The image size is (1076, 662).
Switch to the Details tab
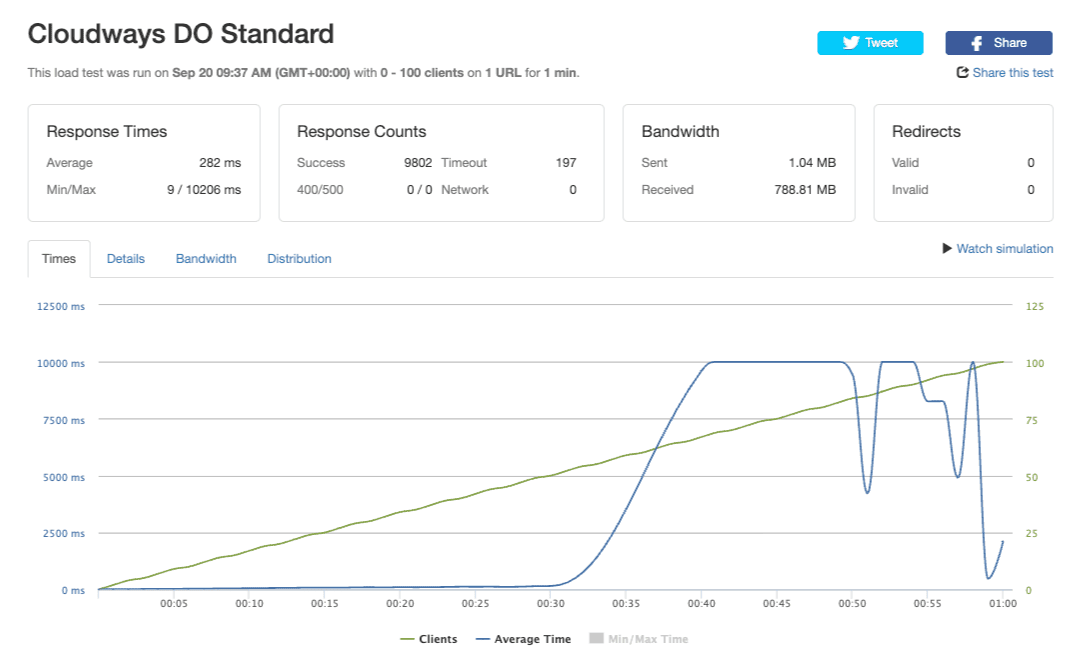pos(126,259)
